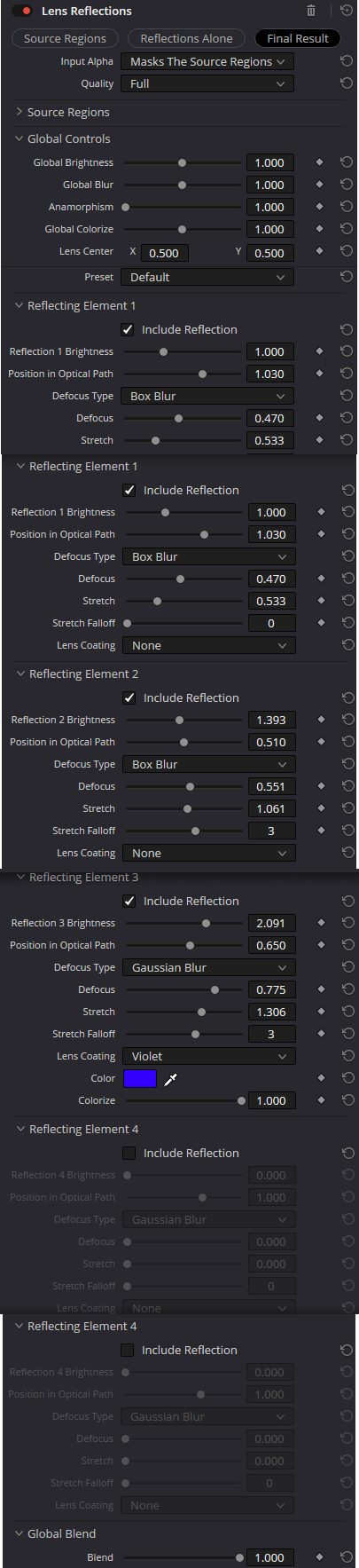The image size is (359, 1568).
Task: Reset the Stretch value 1.306
Action: 347,1012
